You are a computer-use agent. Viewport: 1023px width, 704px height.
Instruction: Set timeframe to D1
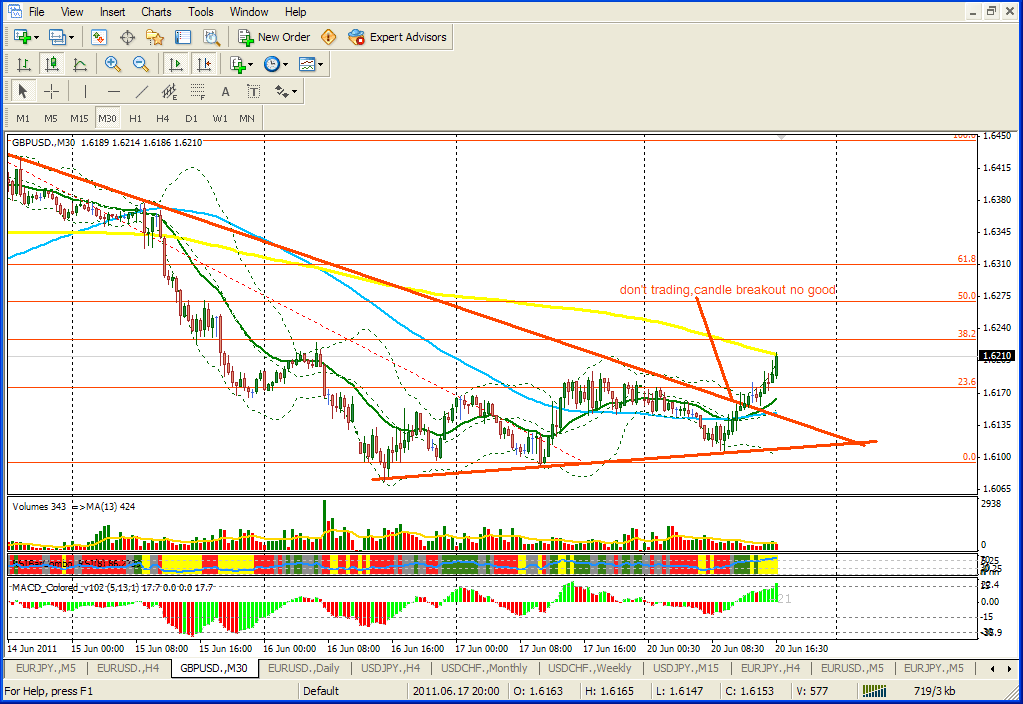191,118
